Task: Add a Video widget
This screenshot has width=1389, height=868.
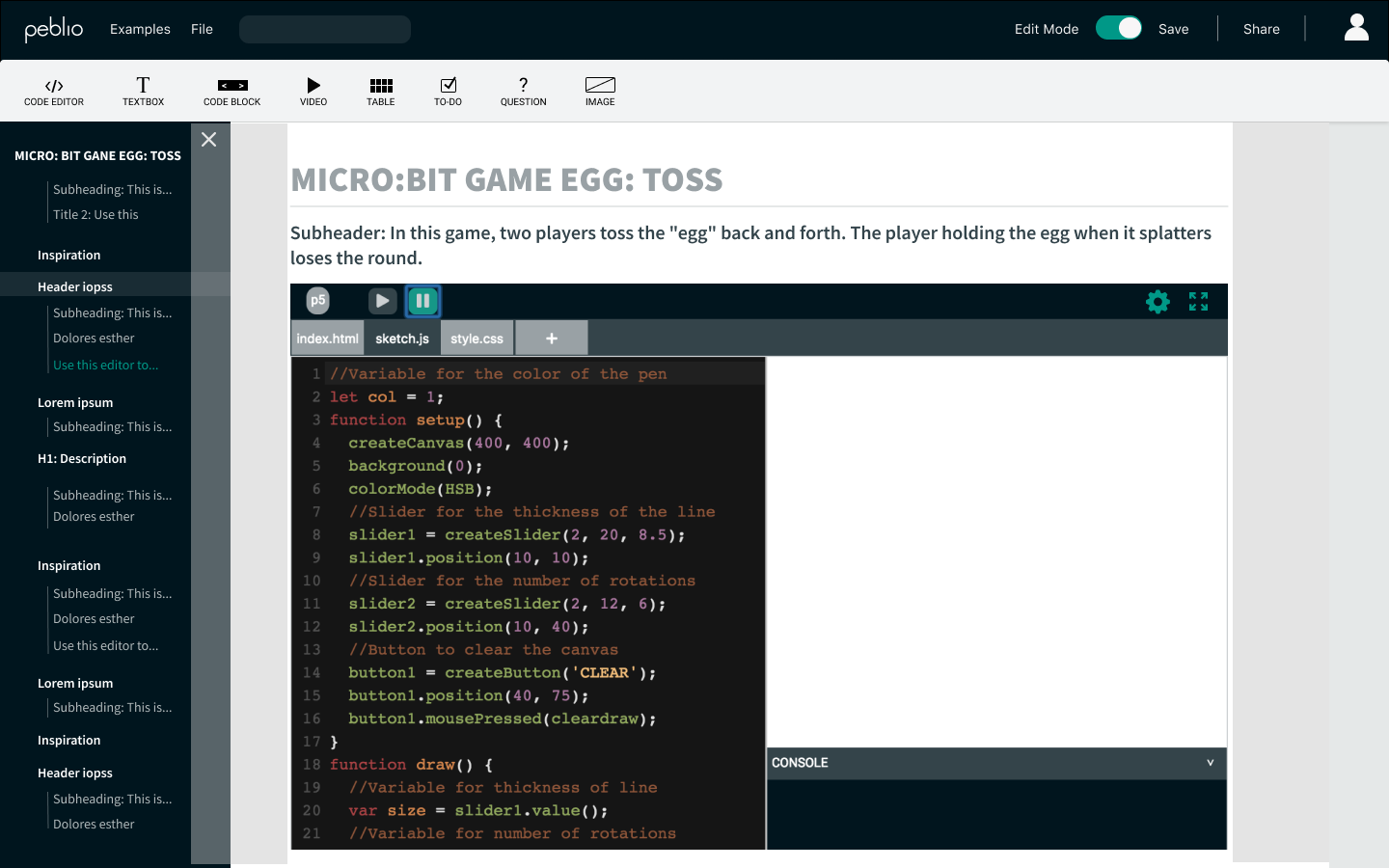Action: click(x=313, y=92)
